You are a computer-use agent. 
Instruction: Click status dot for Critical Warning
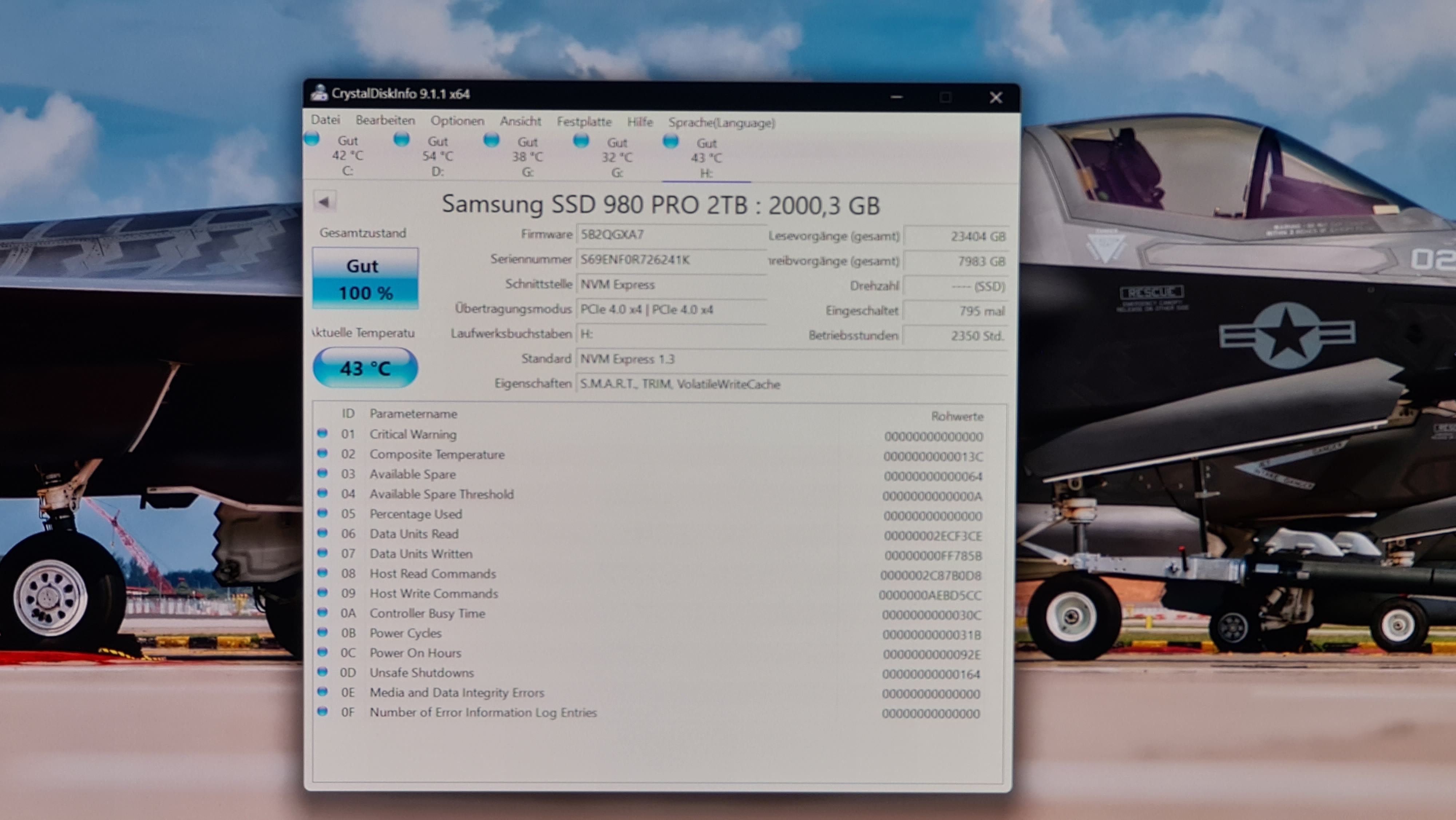[x=322, y=433]
